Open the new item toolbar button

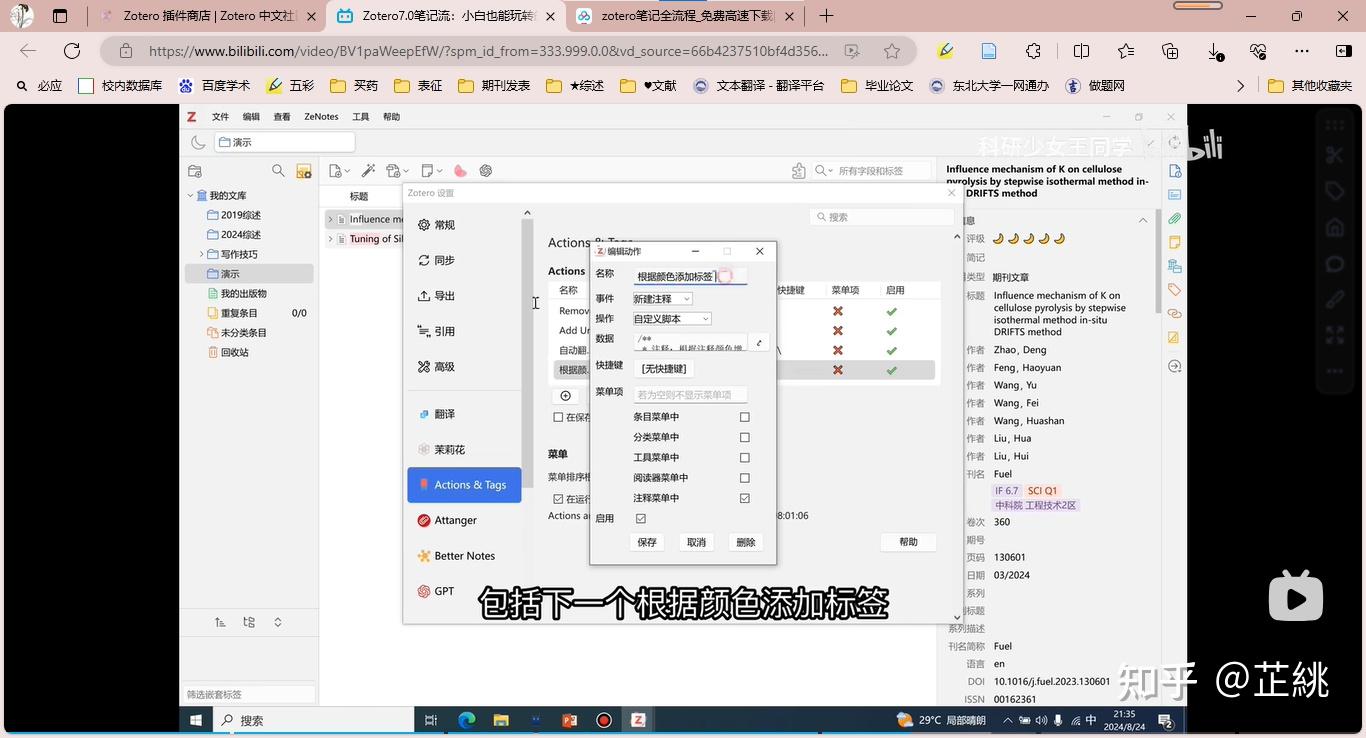click(x=338, y=171)
